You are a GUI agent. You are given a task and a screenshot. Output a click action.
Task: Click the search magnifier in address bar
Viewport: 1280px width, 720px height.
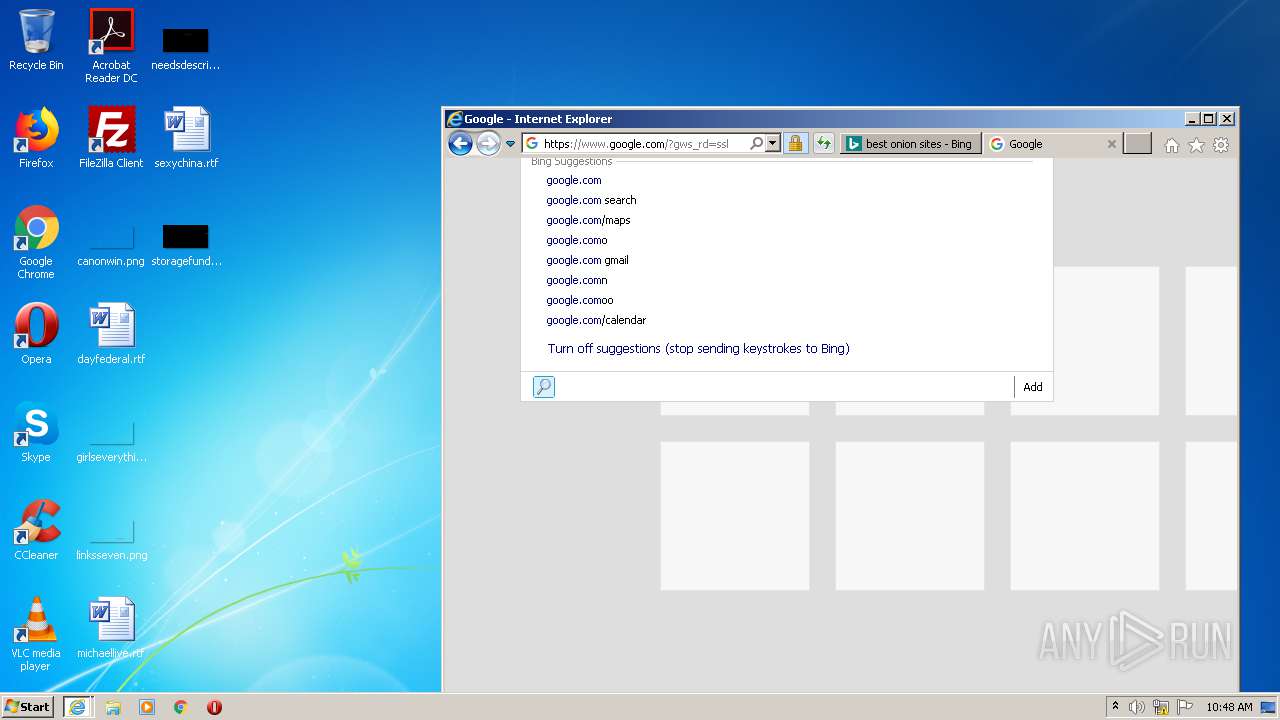[757, 144]
